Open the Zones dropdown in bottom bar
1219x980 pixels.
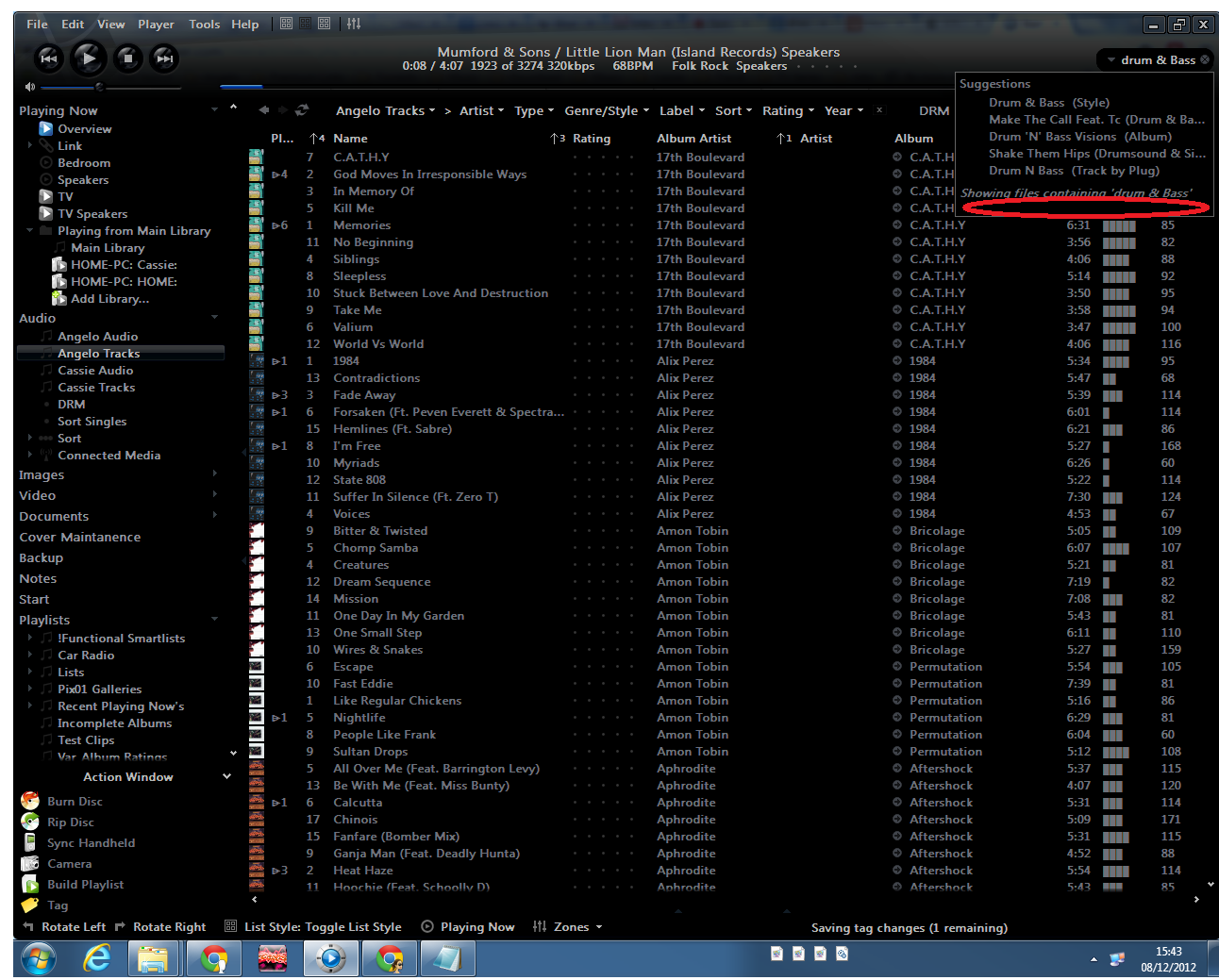(x=568, y=927)
